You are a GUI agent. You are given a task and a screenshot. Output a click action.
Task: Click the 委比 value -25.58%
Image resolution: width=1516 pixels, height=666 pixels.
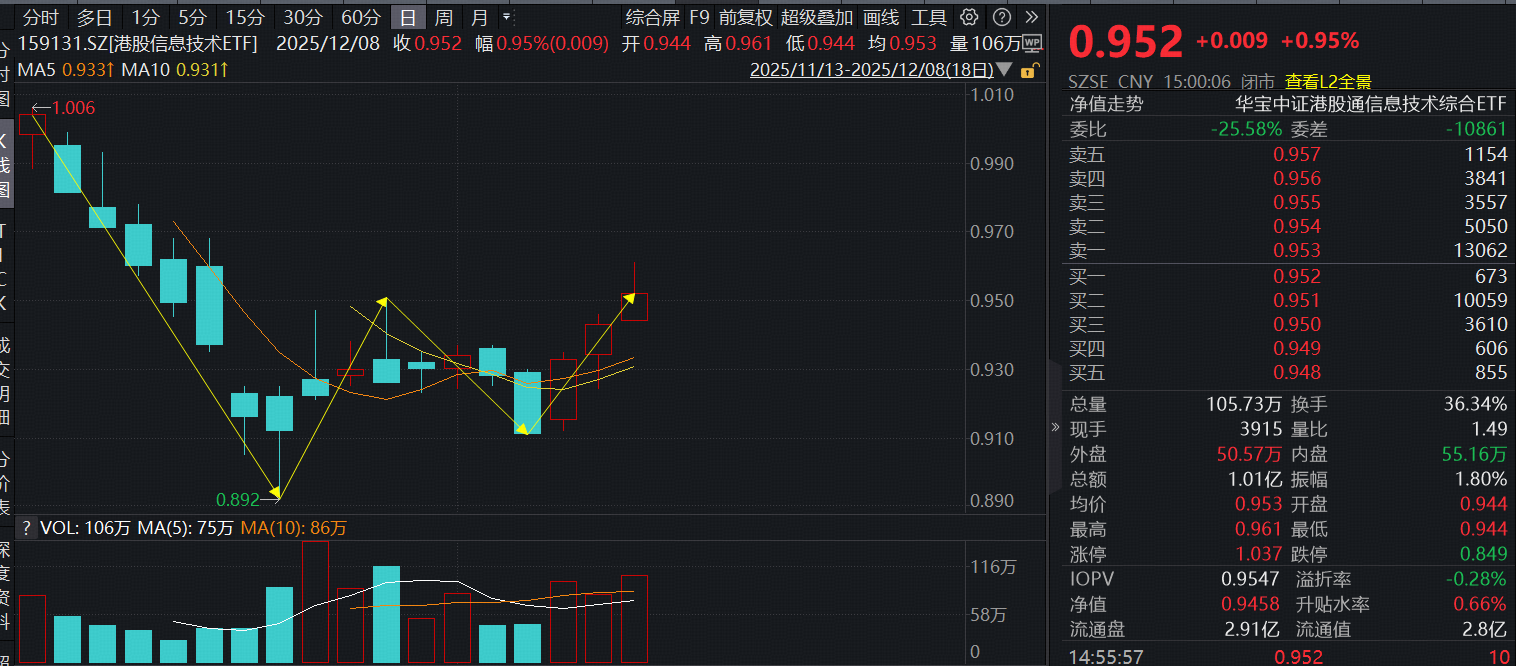point(1245,129)
